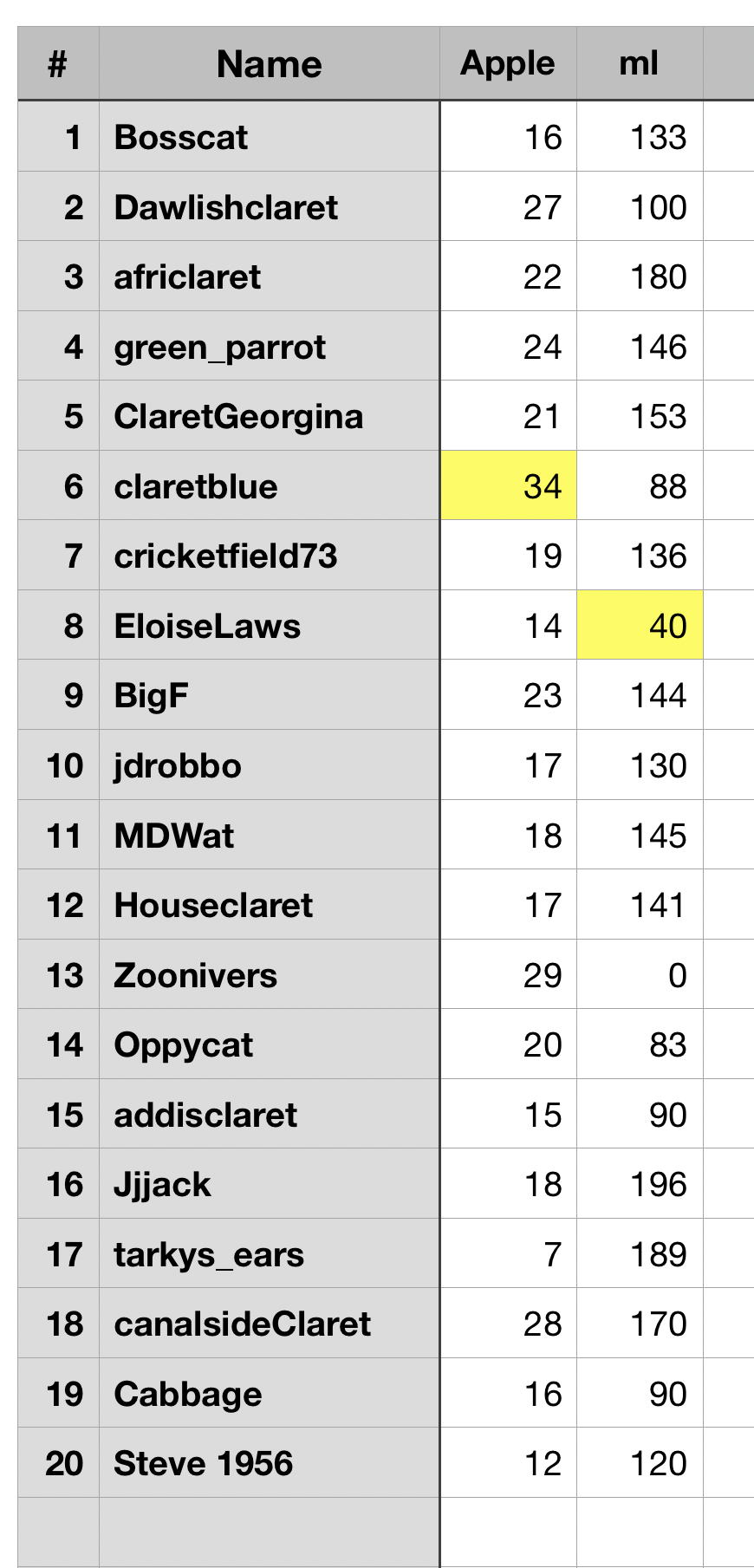Select the Bosscat name cell

point(269,137)
